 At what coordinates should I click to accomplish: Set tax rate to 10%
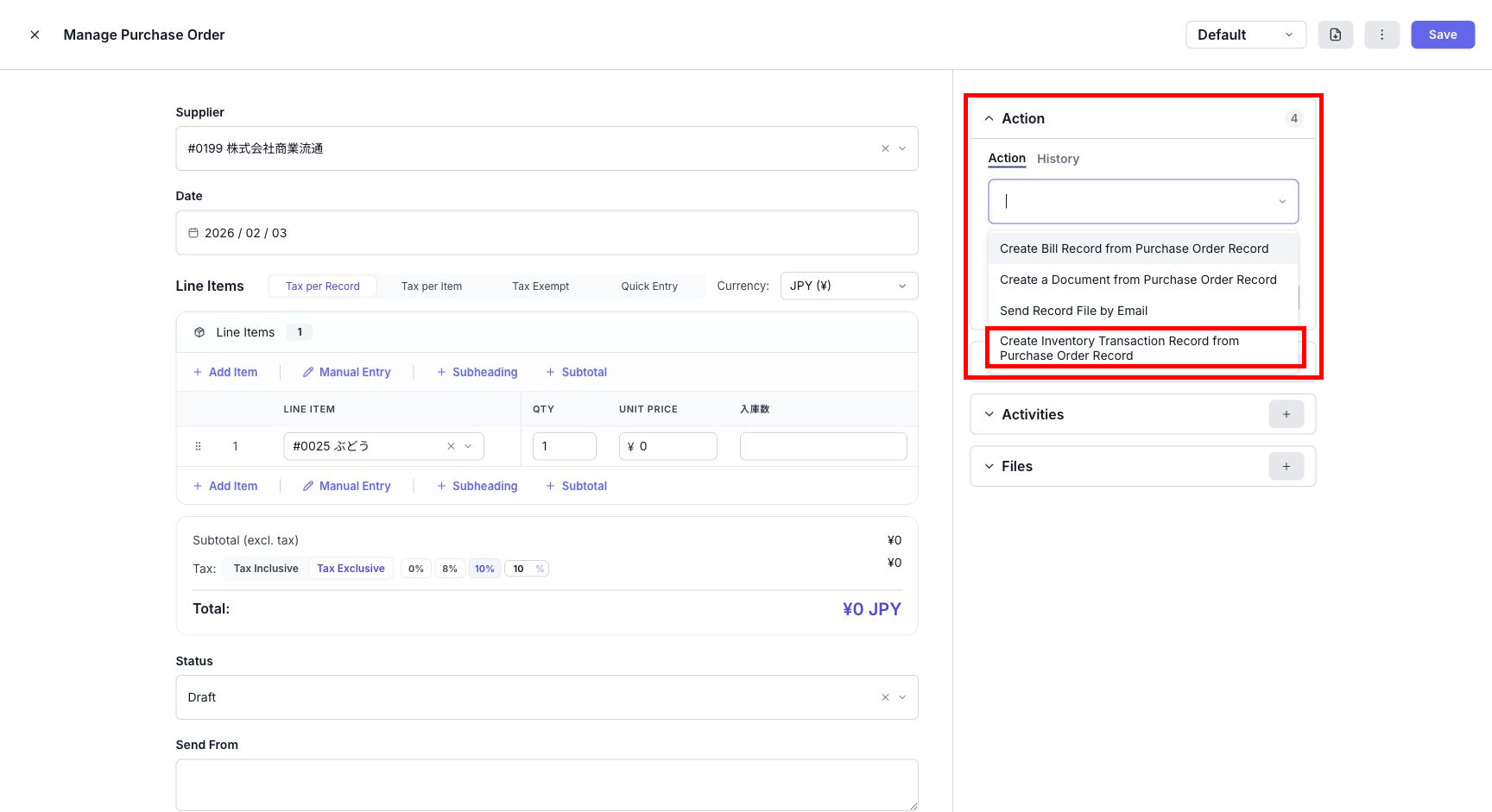click(x=484, y=569)
